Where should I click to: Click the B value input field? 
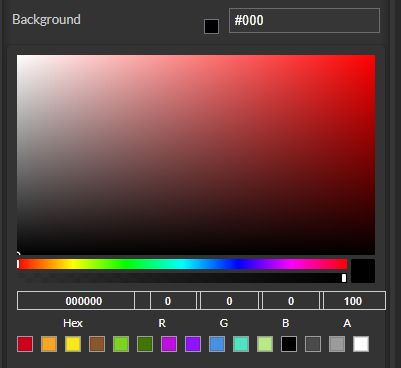point(291,301)
